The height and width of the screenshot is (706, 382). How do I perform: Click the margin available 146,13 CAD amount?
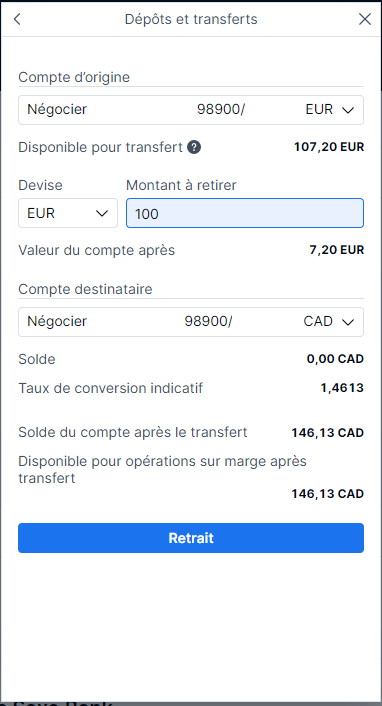[327, 494]
